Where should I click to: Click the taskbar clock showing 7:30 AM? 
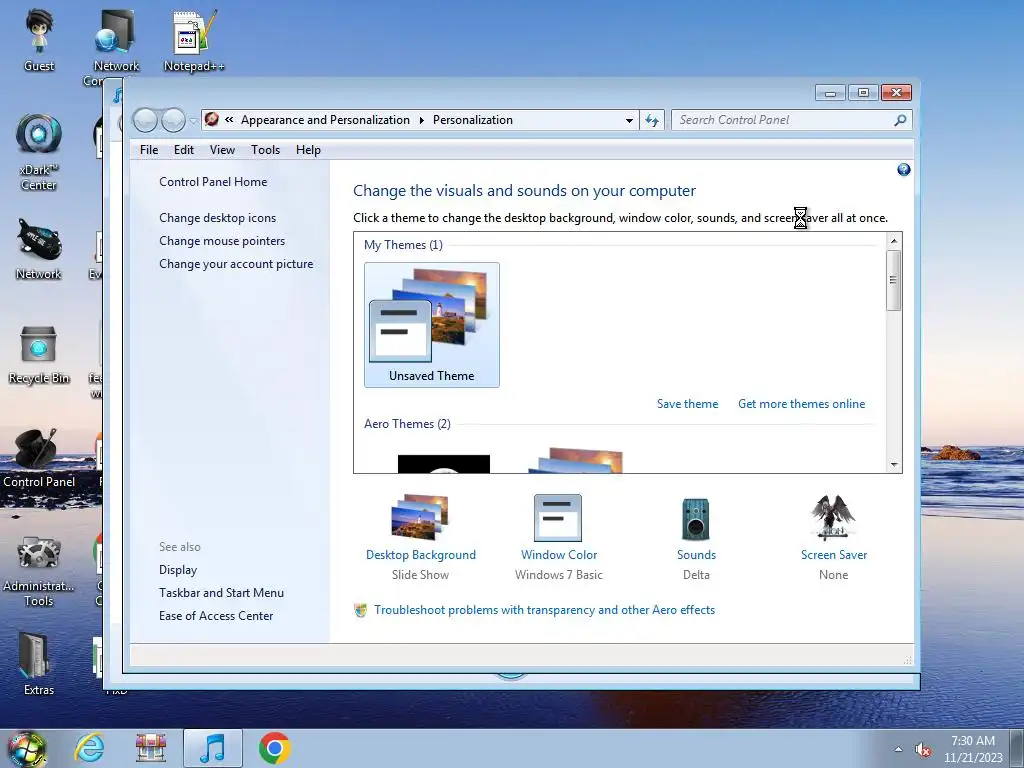pyautogui.click(x=972, y=748)
